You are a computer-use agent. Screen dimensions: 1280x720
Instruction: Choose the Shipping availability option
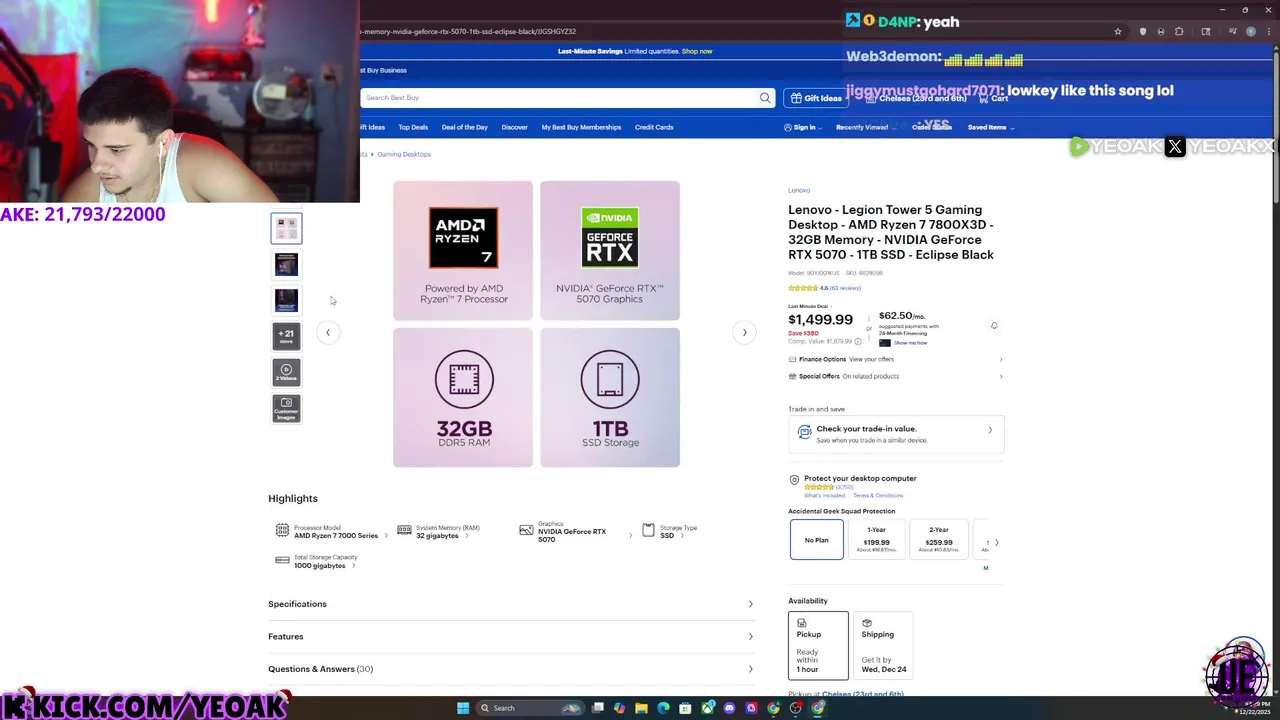coord(883,645)
